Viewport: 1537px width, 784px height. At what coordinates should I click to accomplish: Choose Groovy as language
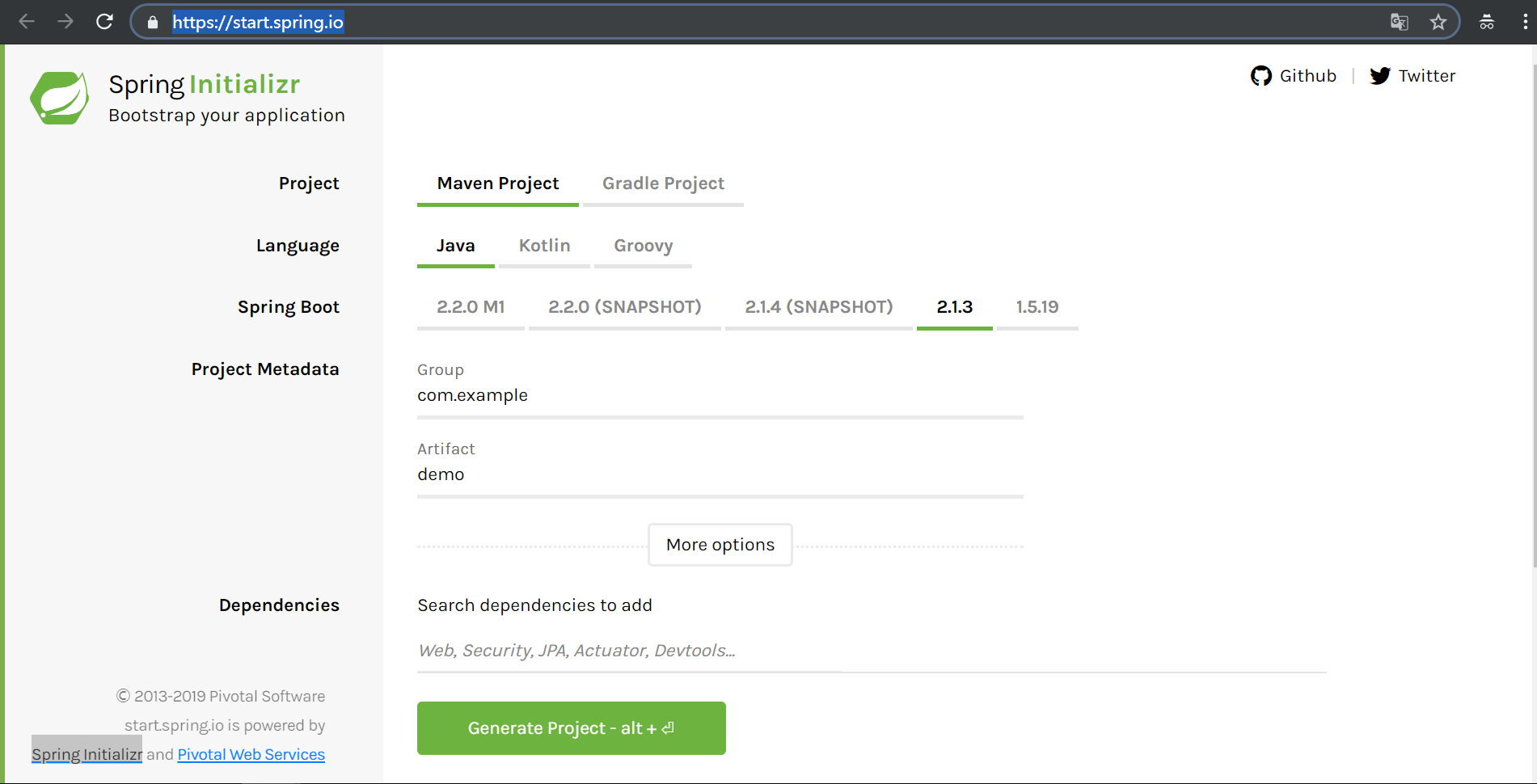643,247
